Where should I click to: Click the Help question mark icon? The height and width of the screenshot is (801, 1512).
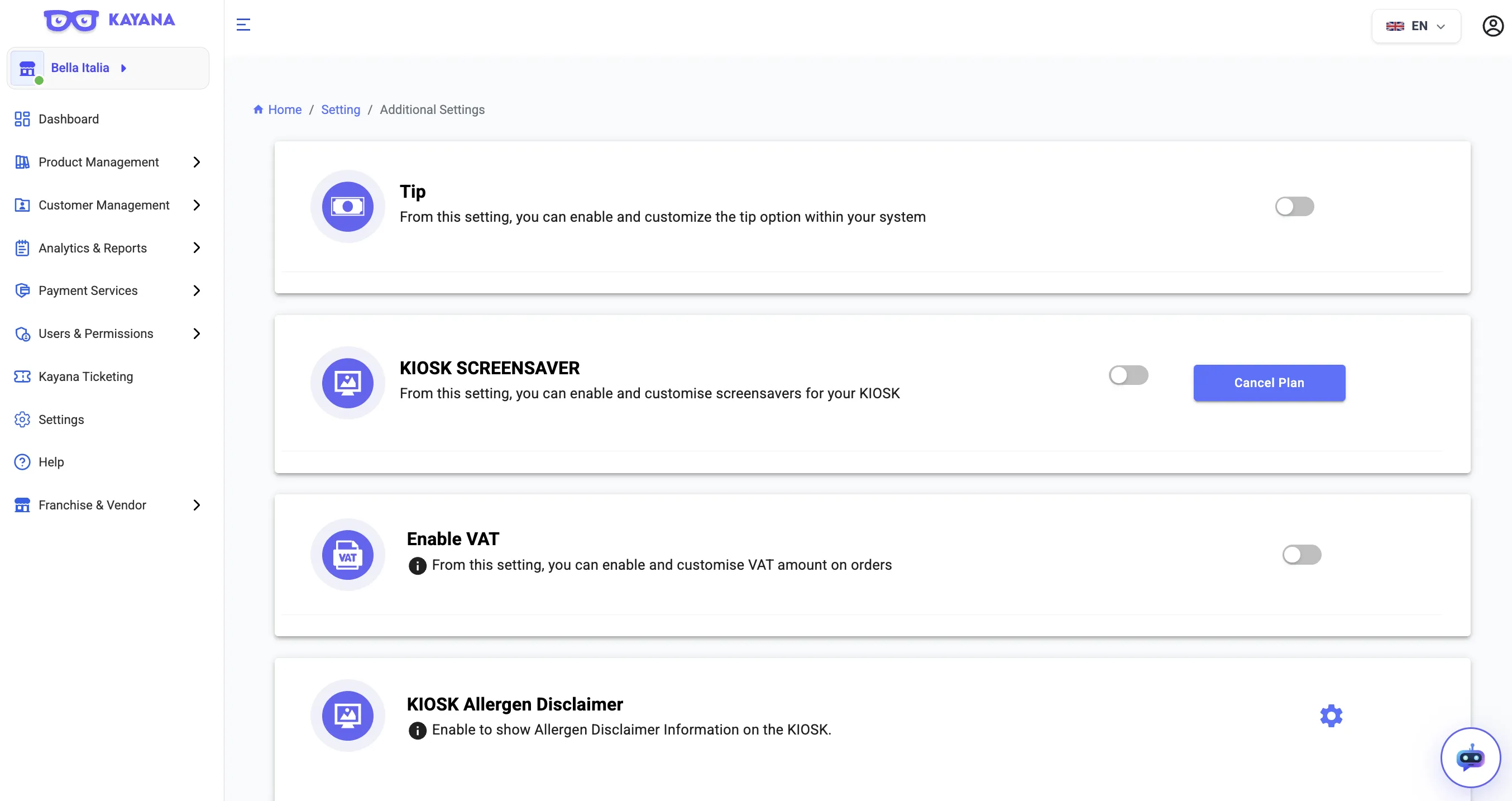[x=22, y=462]
